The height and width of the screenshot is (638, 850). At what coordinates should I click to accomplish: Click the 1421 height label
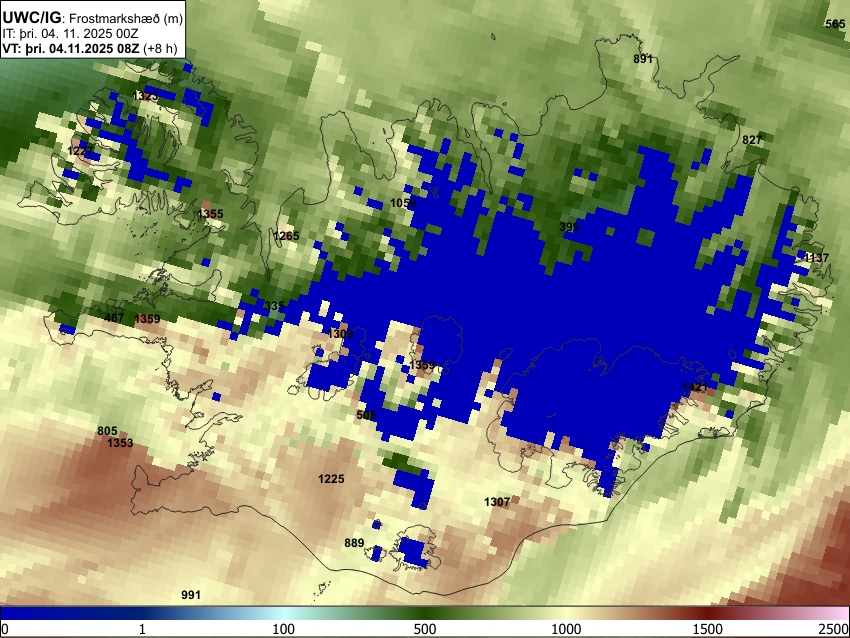coord(695,387)
